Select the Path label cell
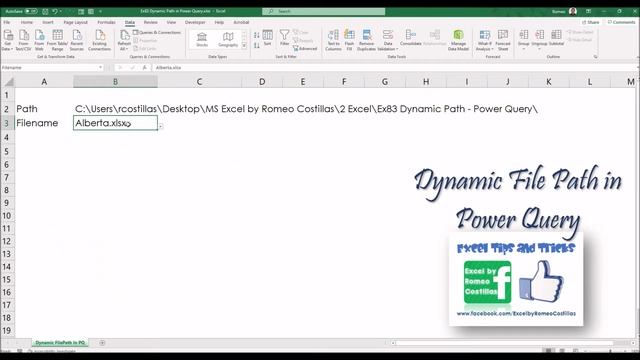640x360 pixels. 44,109
